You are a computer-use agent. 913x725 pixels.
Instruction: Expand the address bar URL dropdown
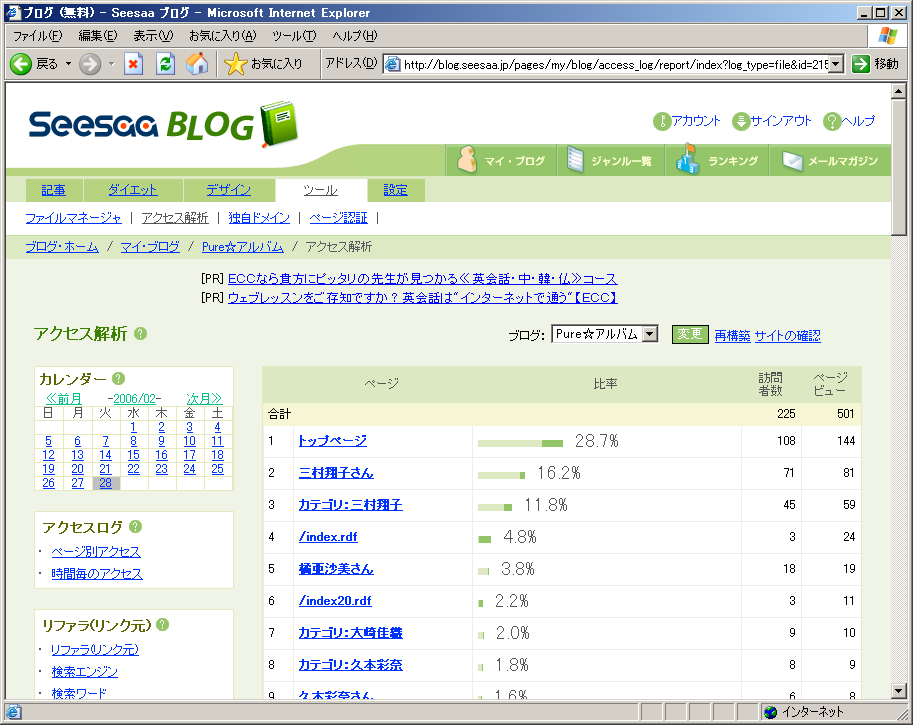tap(836, 64)
